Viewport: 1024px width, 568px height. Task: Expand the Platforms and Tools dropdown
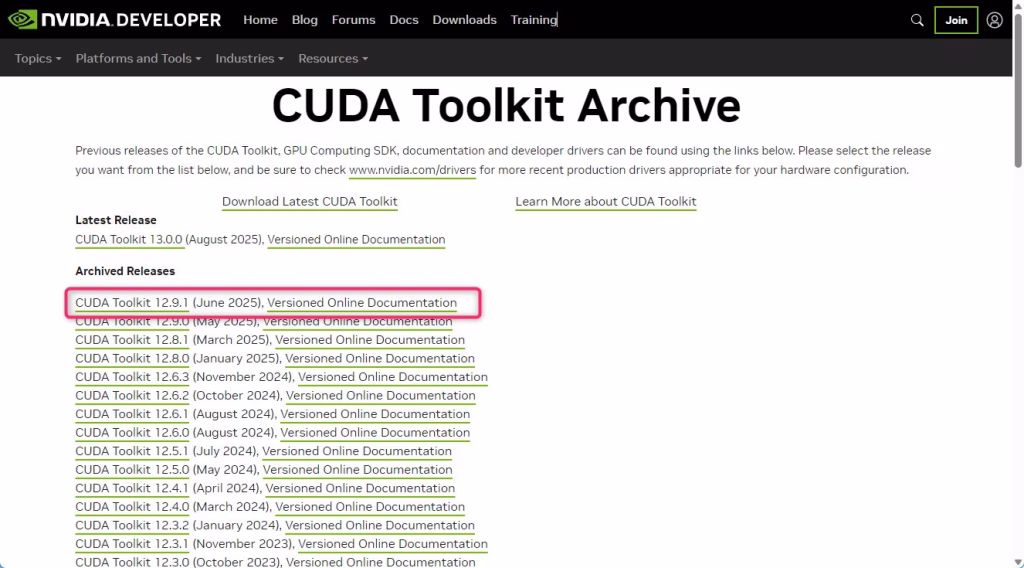(138, 59)
